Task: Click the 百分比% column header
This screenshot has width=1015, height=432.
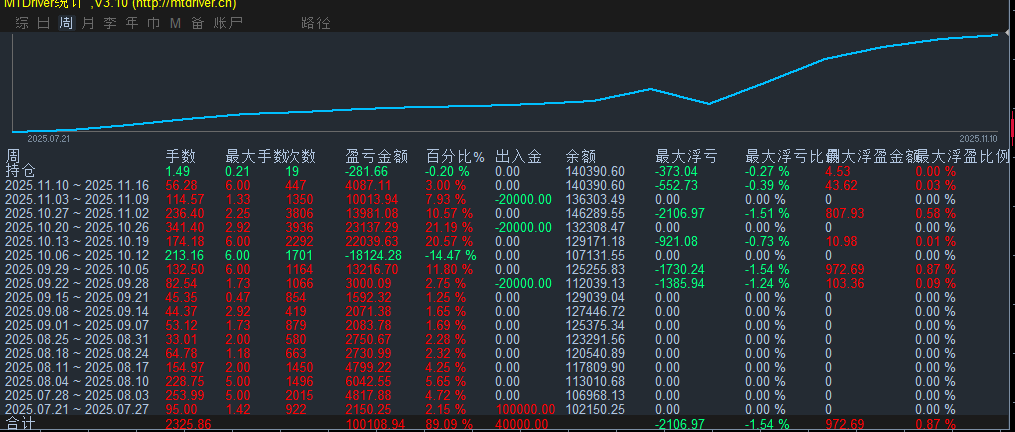Action: click(x=456, y=156)
